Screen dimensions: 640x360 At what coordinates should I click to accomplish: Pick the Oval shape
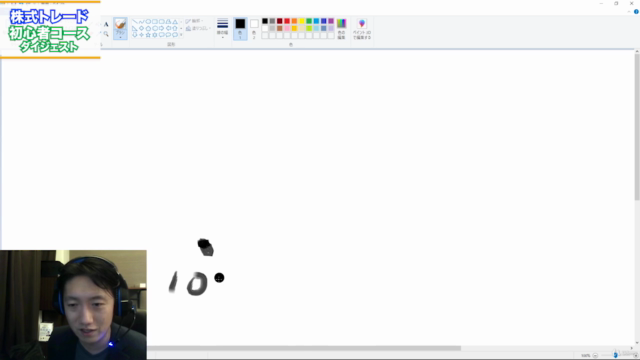click(x=148, y=22)
